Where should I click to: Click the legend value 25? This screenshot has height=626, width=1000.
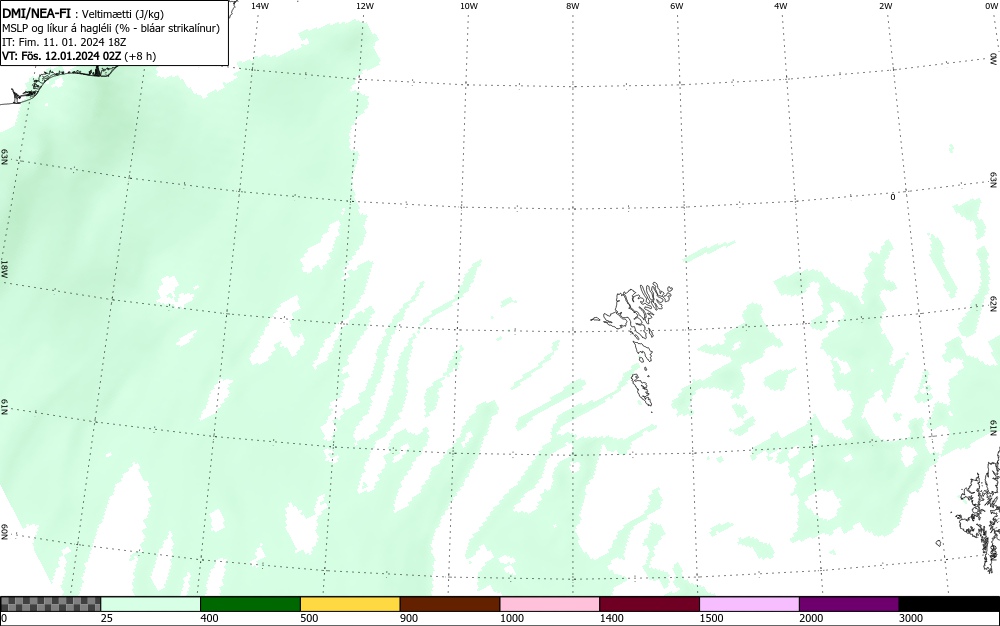click(107, 618)
